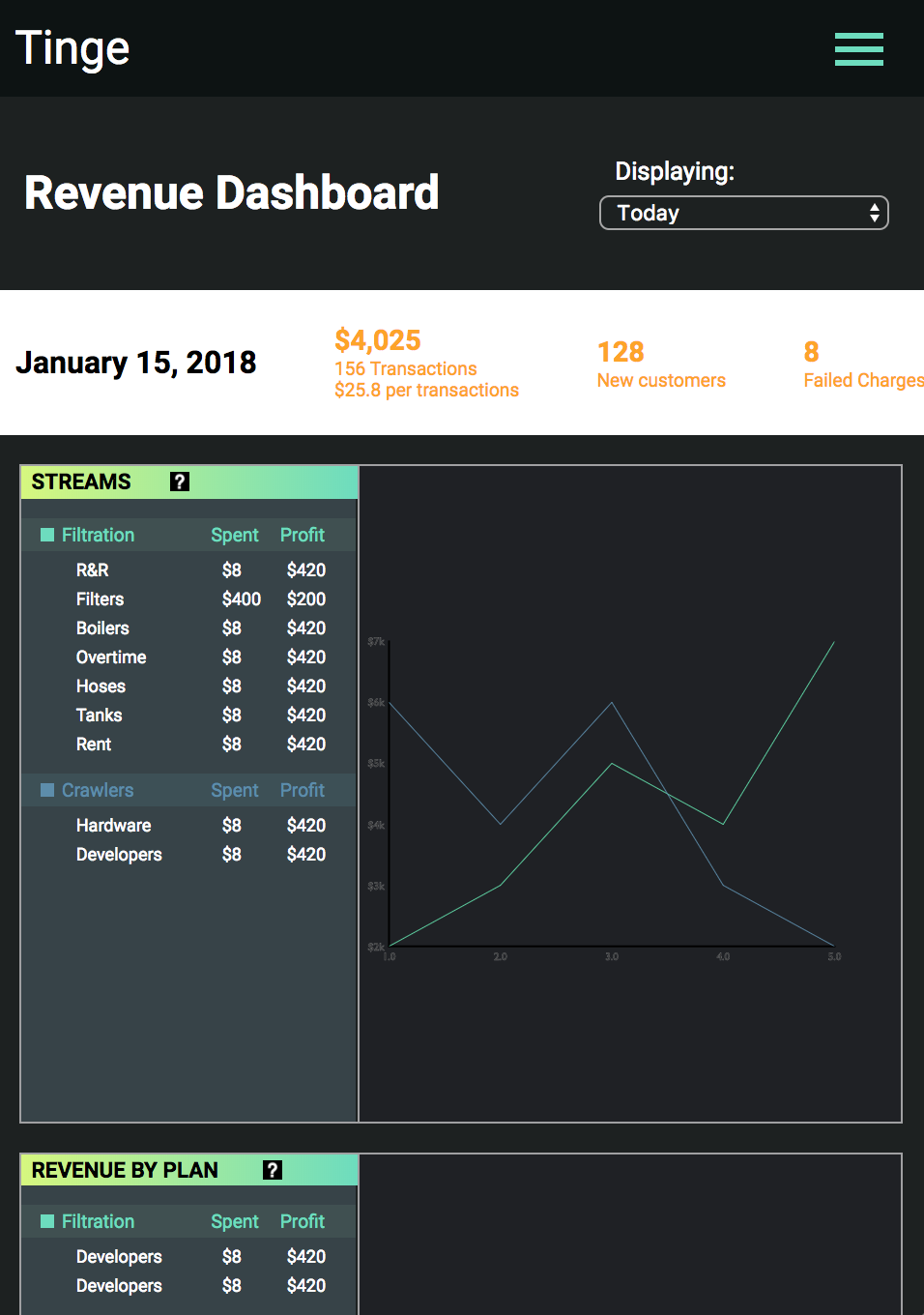This screenshot has height=1315, width=924.
Task: Click the STREAMS help question mark icon
Action: point(180,482)
